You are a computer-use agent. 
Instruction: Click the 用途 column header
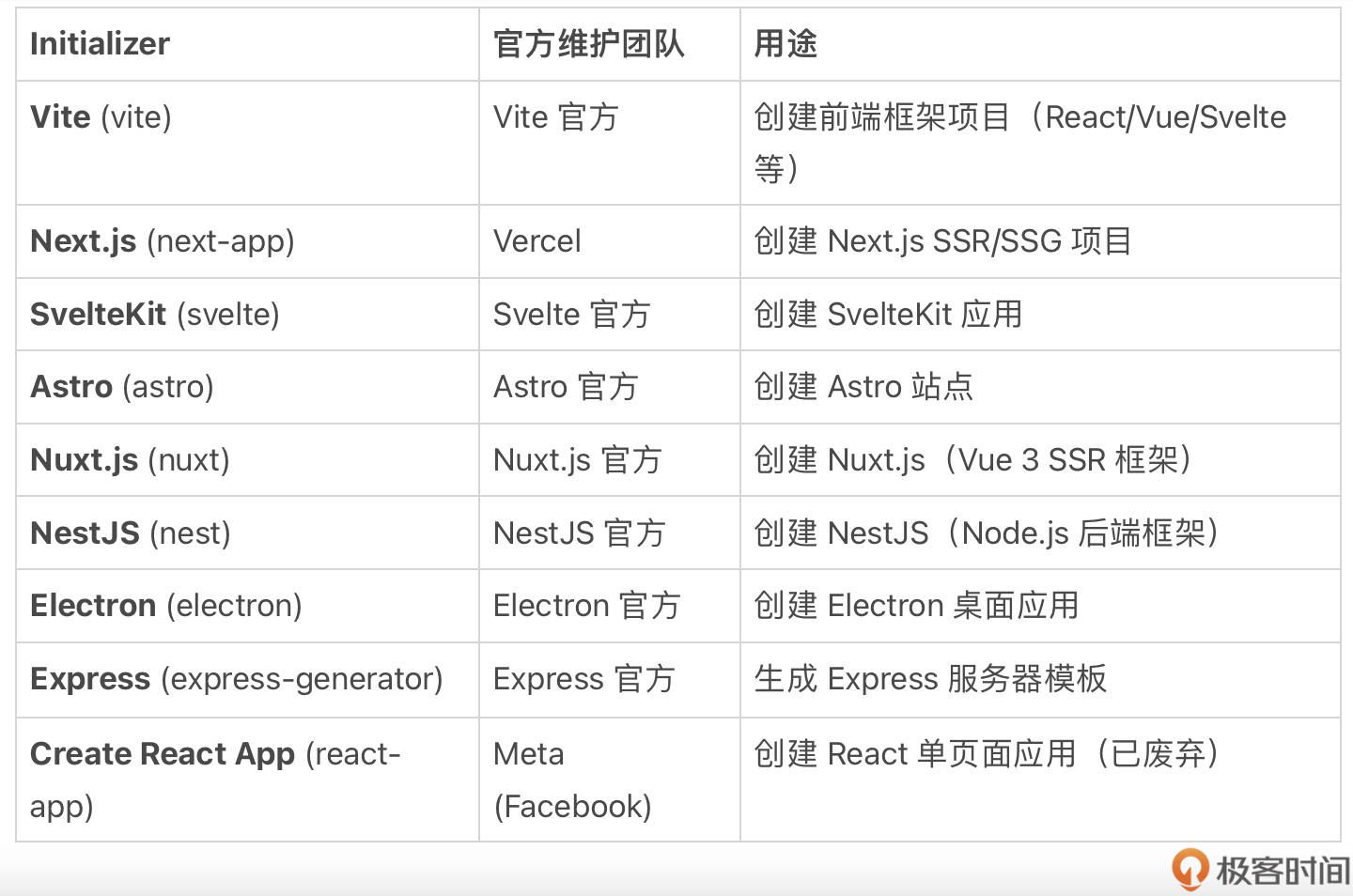click(x=785, y=44)
